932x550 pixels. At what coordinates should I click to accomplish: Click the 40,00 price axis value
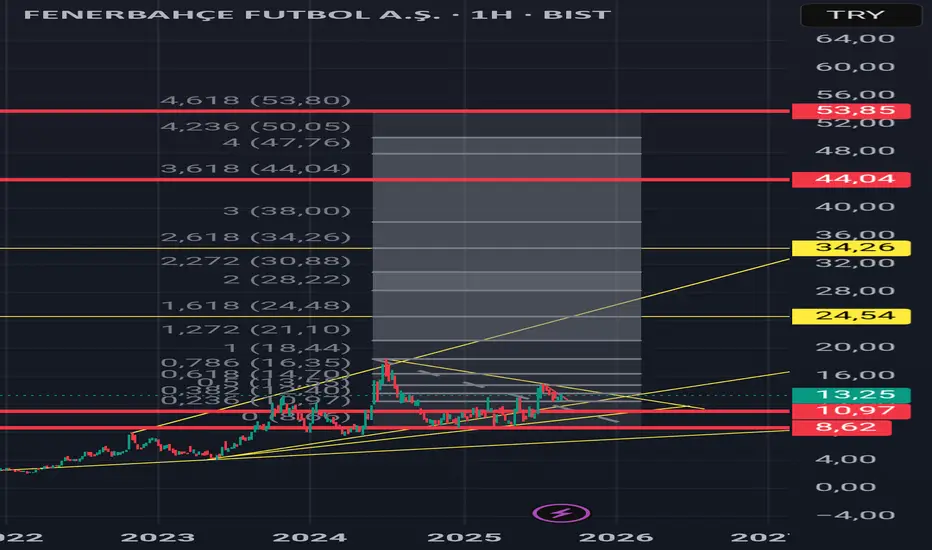855,207
